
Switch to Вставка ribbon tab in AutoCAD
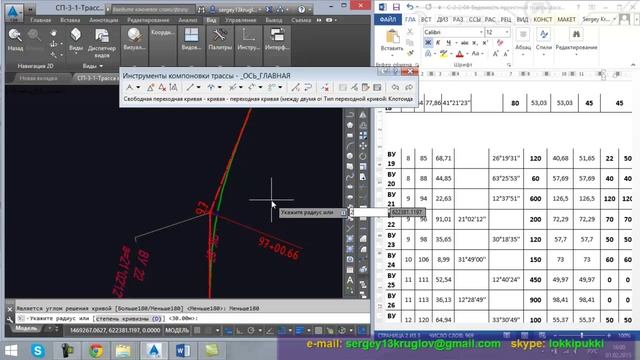tap(70, 20)
